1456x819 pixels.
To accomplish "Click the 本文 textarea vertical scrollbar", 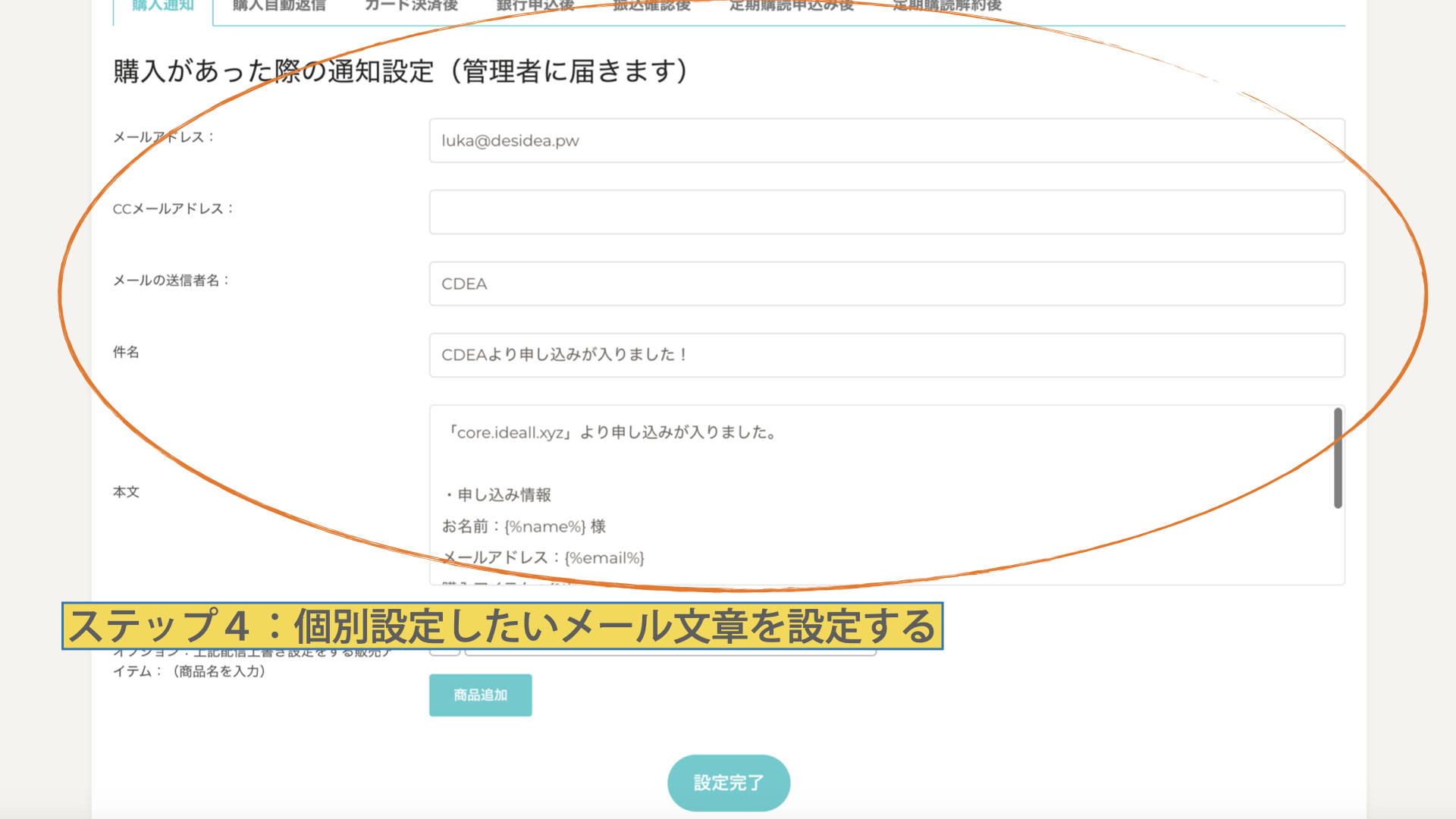I will point(1338,458).
